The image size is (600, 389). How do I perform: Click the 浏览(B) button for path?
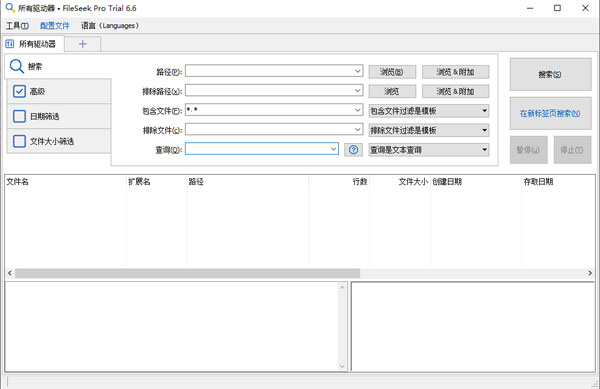point(392,72)
